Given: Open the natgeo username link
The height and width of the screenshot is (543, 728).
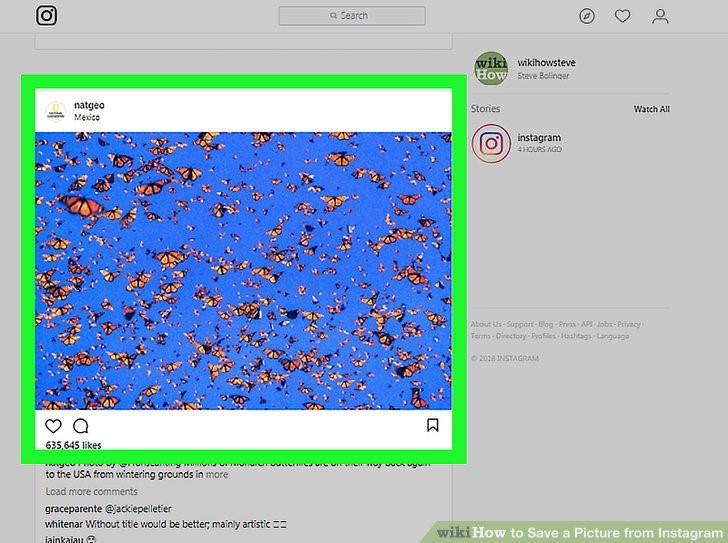Looking at the screenshot, I should point(89,105).
